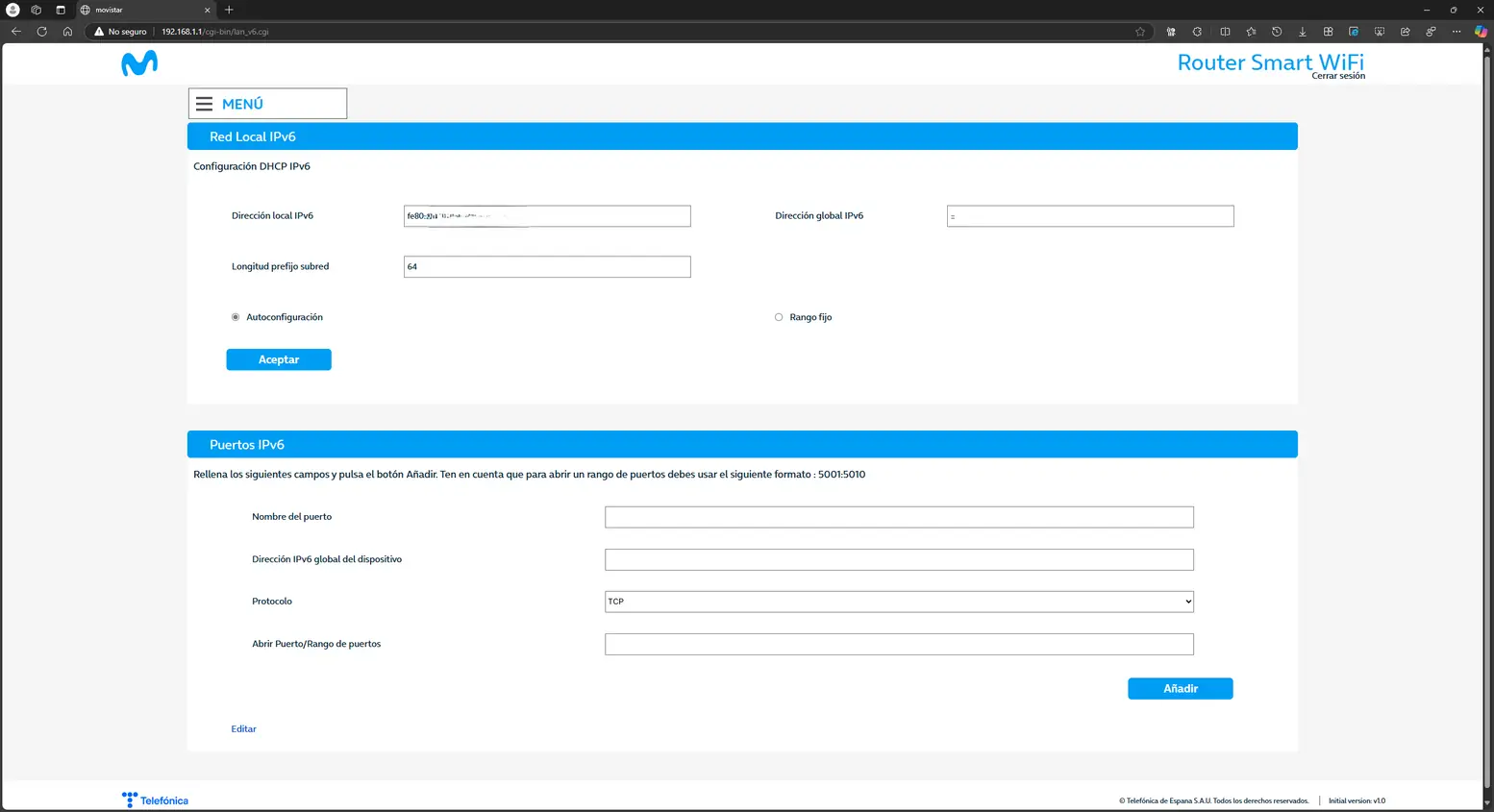Click the Configuración DHCP IPv6 text
The height and width of the screenshot is (812, 1494).
tap(252, 166)
